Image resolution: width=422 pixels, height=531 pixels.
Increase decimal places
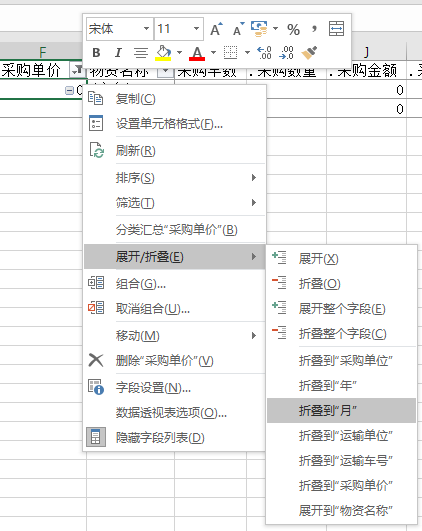[x=264, y=53]
